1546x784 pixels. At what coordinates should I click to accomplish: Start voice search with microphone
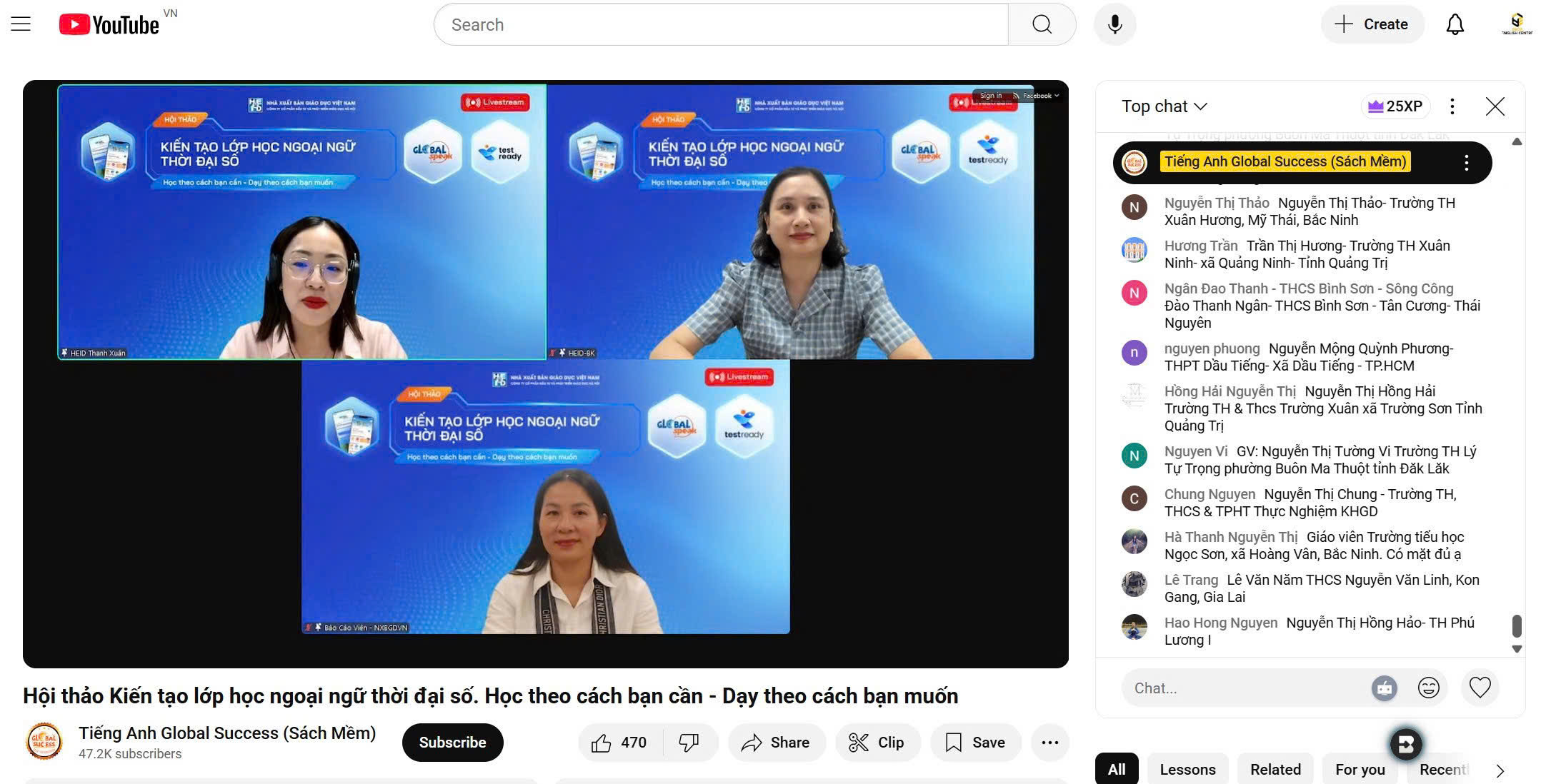(1114, 24)
